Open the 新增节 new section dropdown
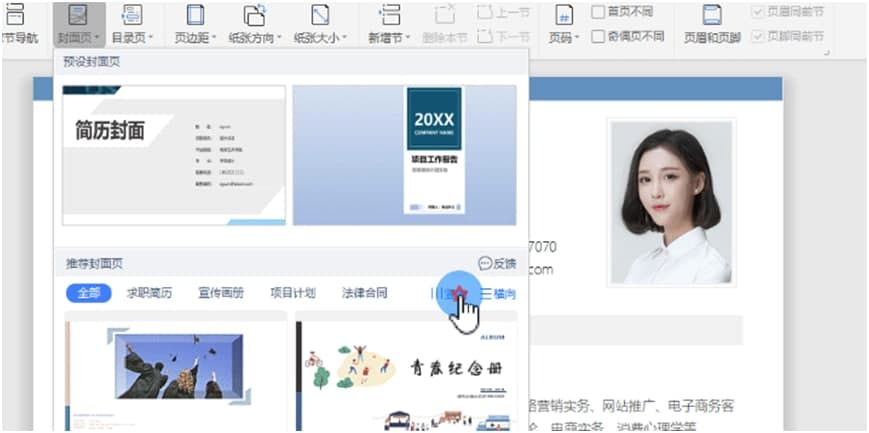 pos(390,25)
